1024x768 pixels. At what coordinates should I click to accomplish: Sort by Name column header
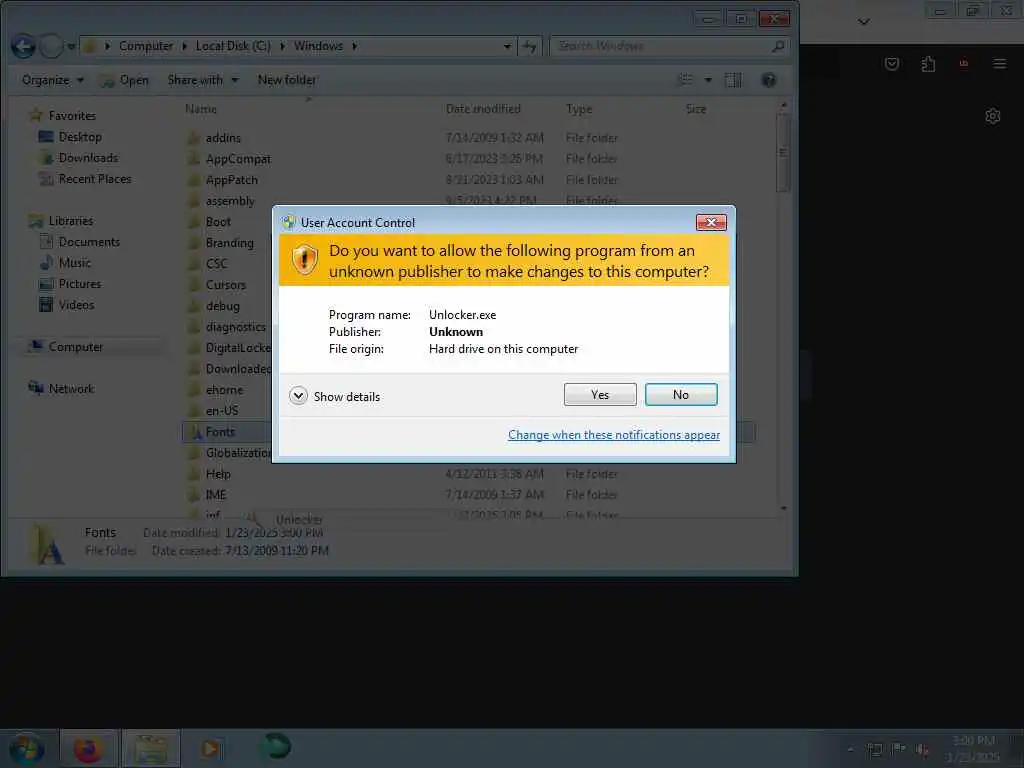click(200, 109)
